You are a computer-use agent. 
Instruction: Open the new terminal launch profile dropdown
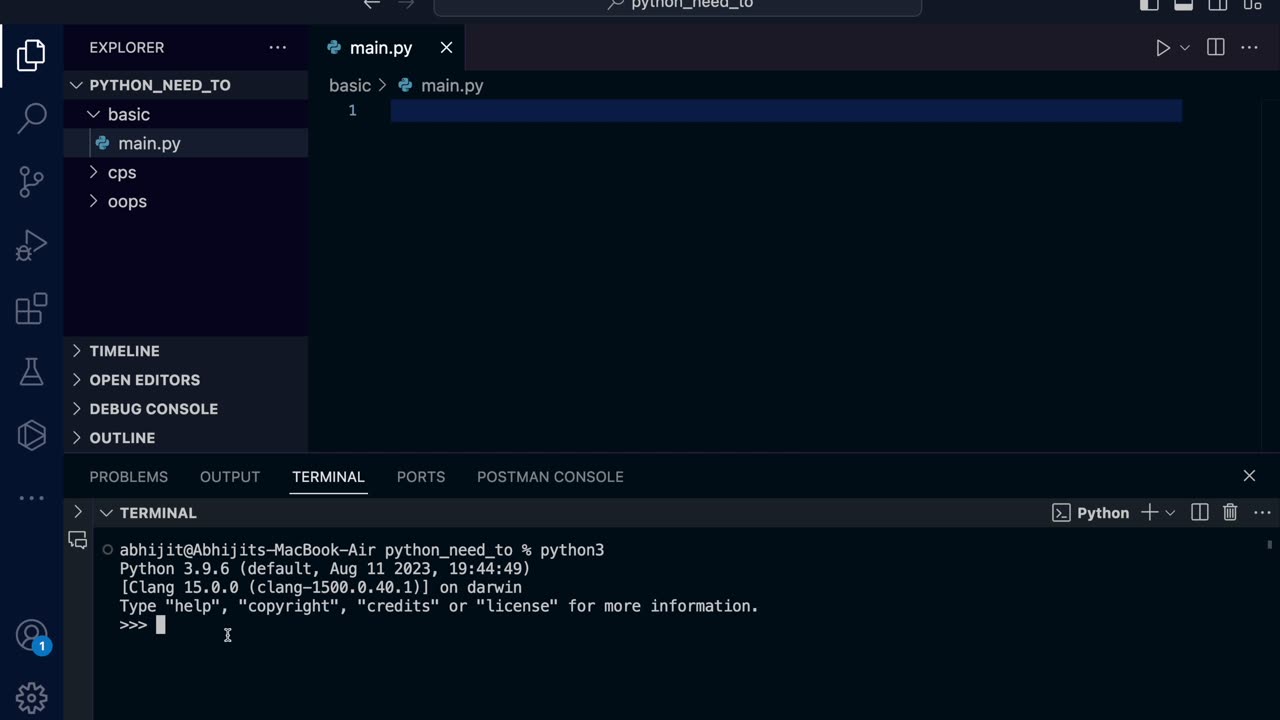[1170, 513]
